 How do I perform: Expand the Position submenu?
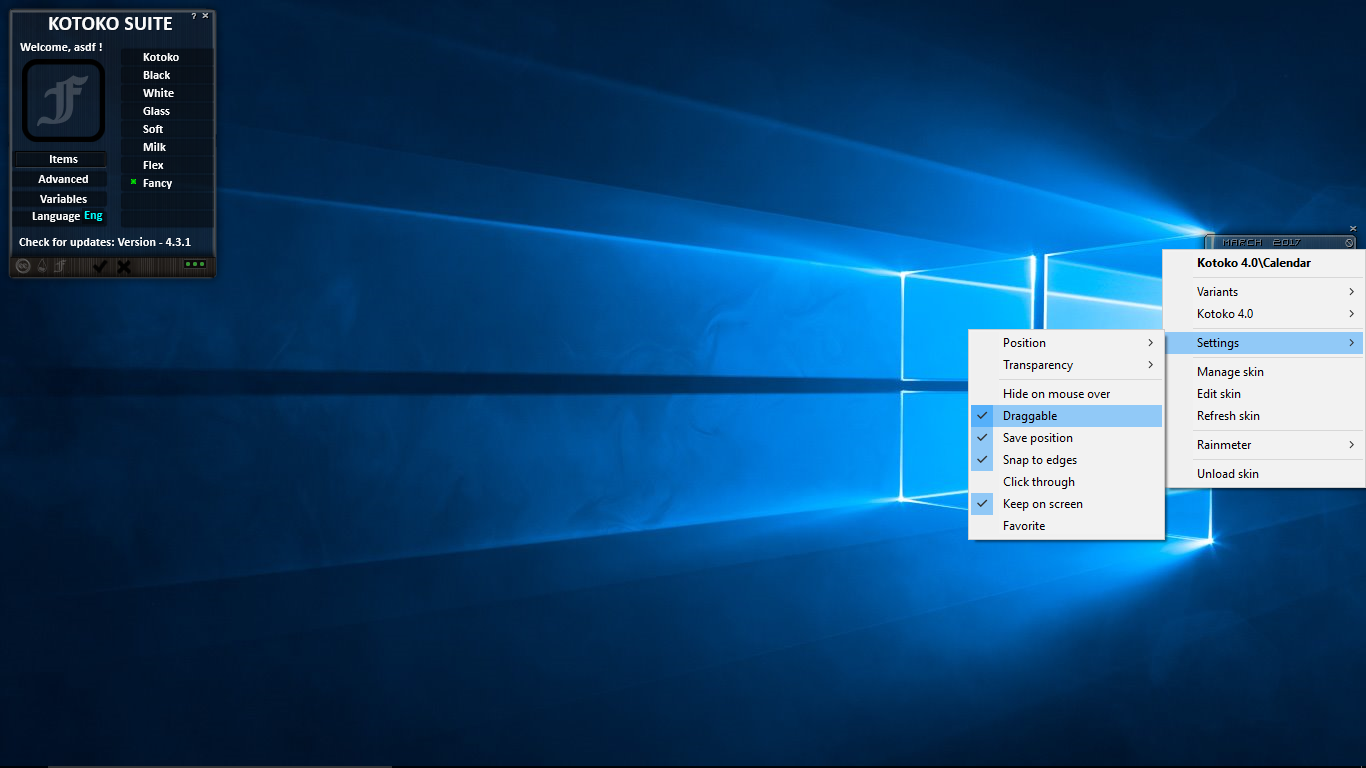point(1066,343)
